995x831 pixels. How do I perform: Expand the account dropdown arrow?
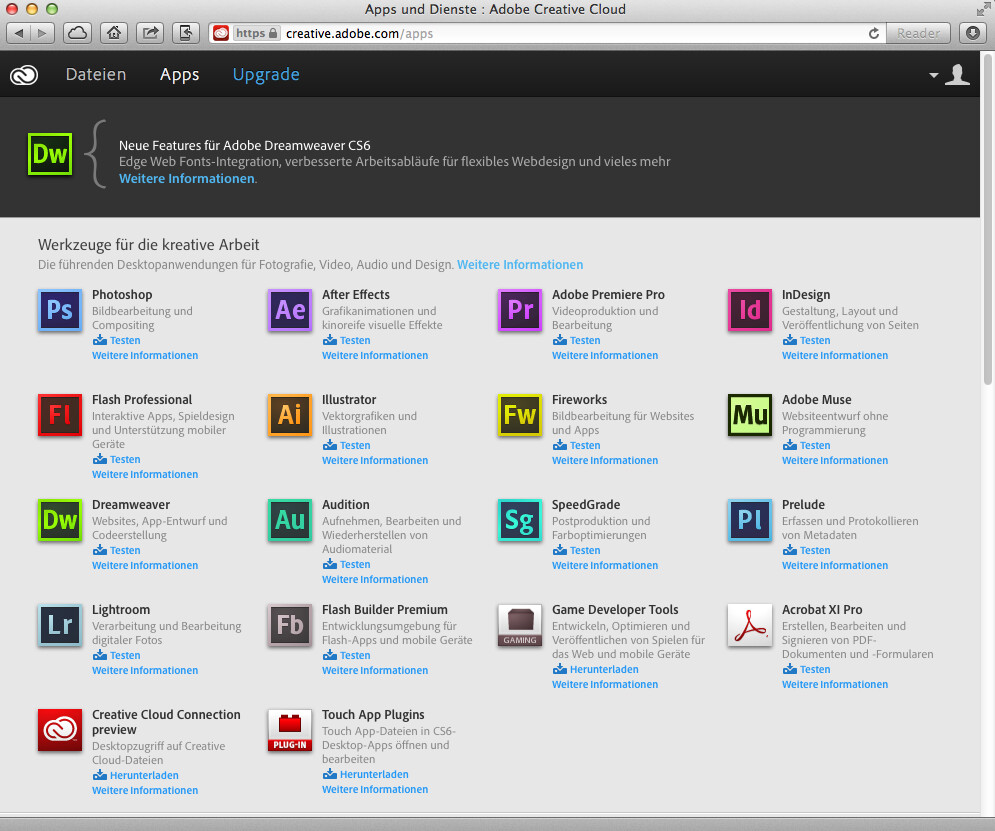tap(933, 74)
